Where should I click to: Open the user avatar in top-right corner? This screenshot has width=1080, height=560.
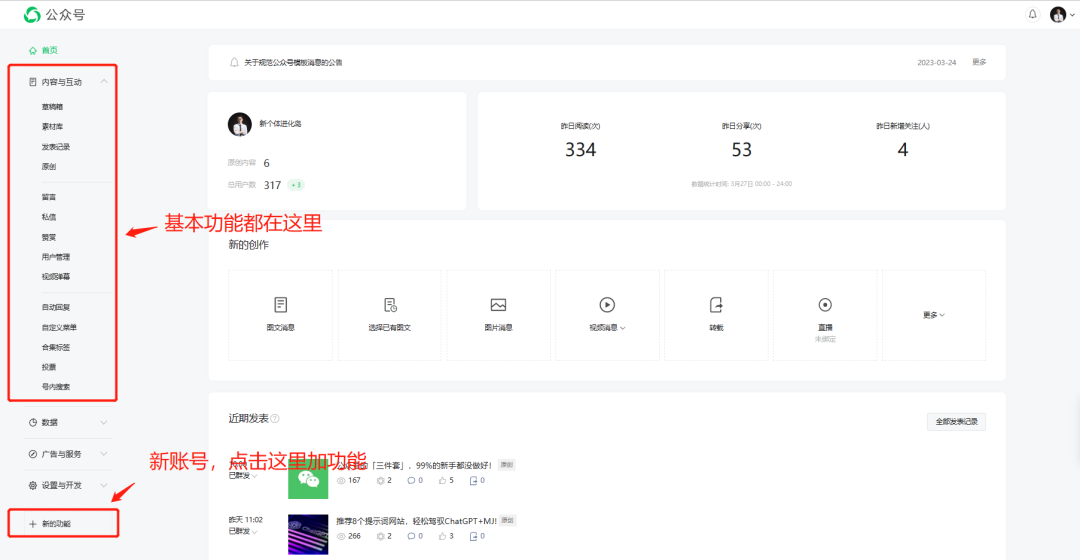coord(1058,14)
